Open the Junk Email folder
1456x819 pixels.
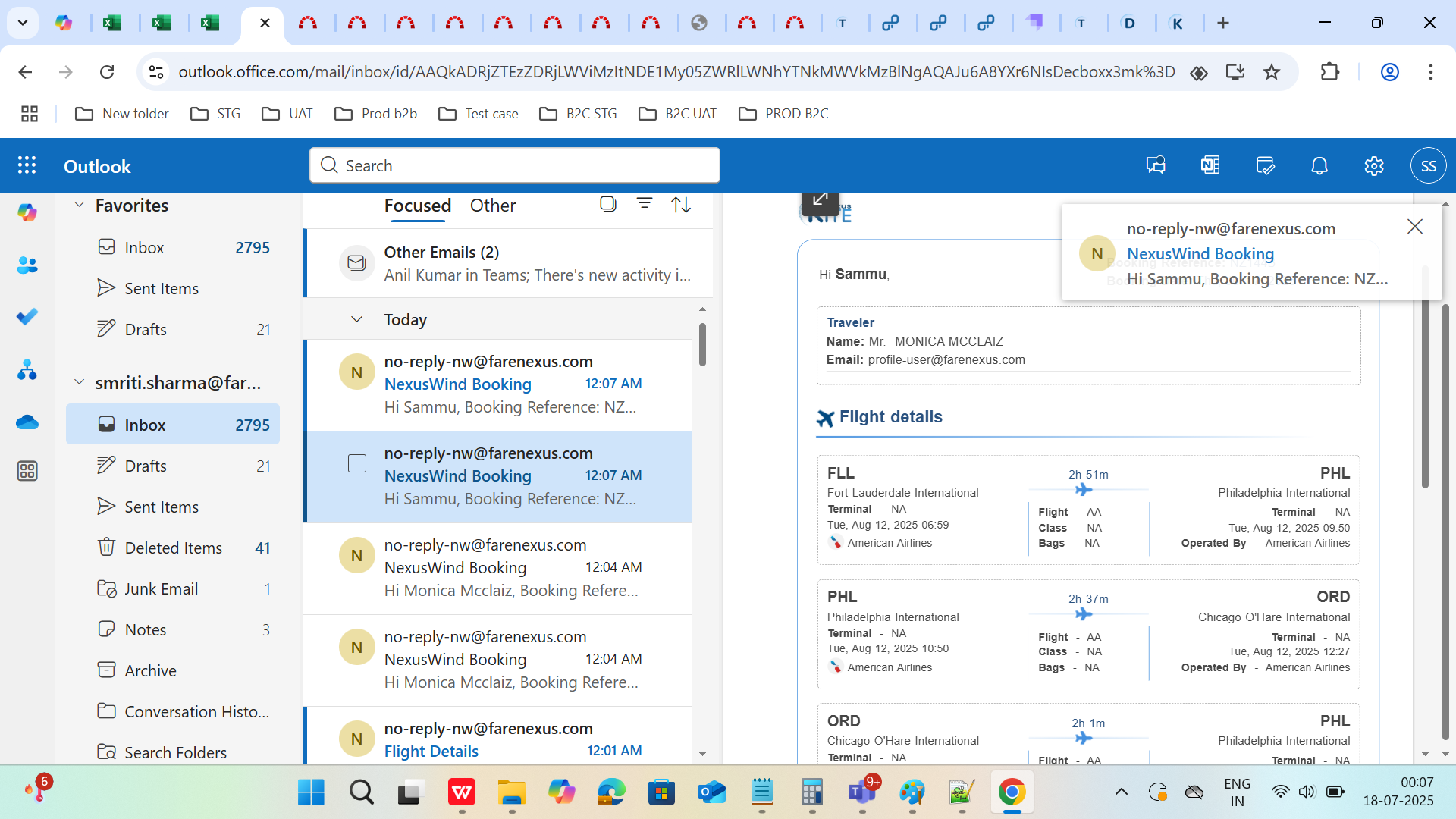point(173,589)
